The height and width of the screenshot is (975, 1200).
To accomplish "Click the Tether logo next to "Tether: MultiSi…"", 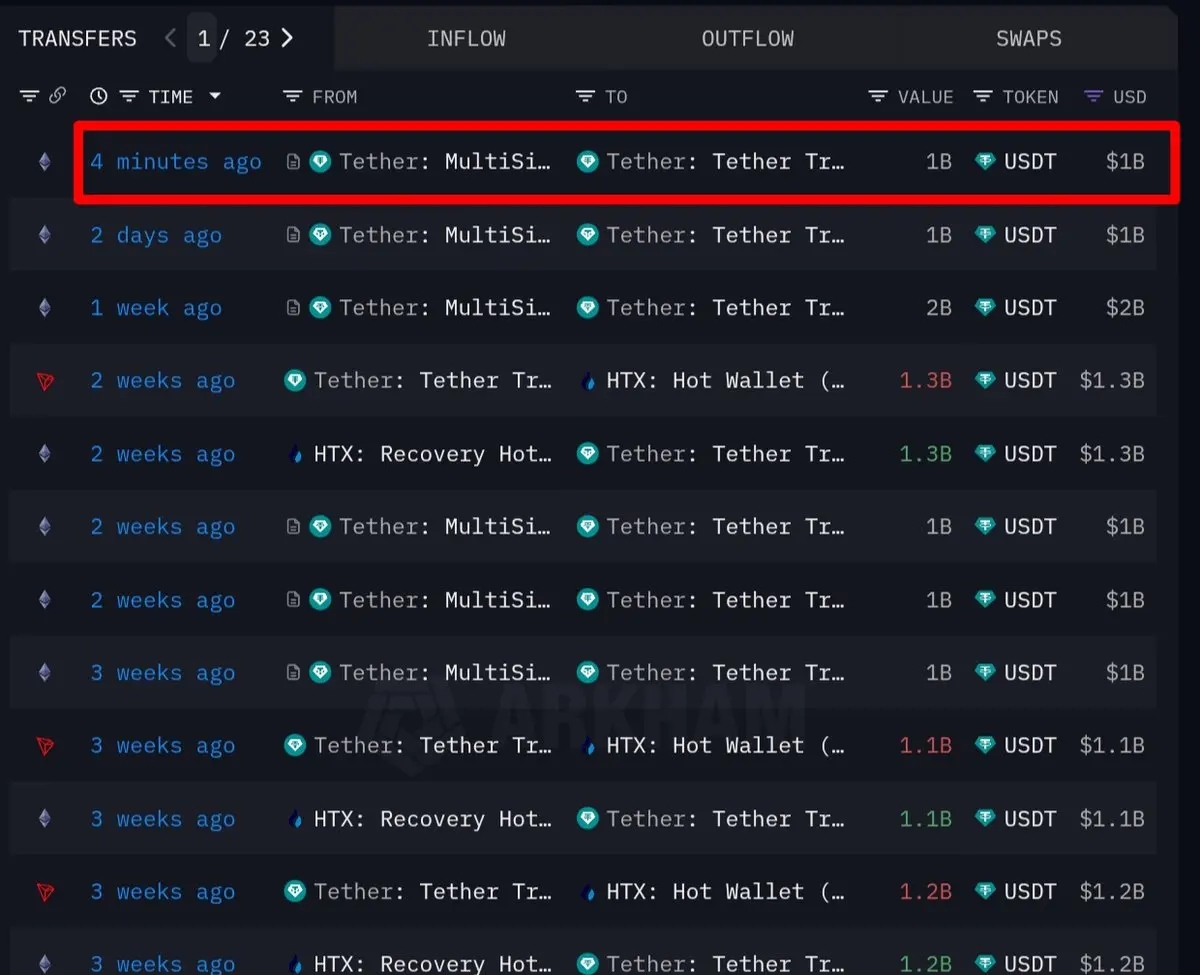I will tap(320, 161).
